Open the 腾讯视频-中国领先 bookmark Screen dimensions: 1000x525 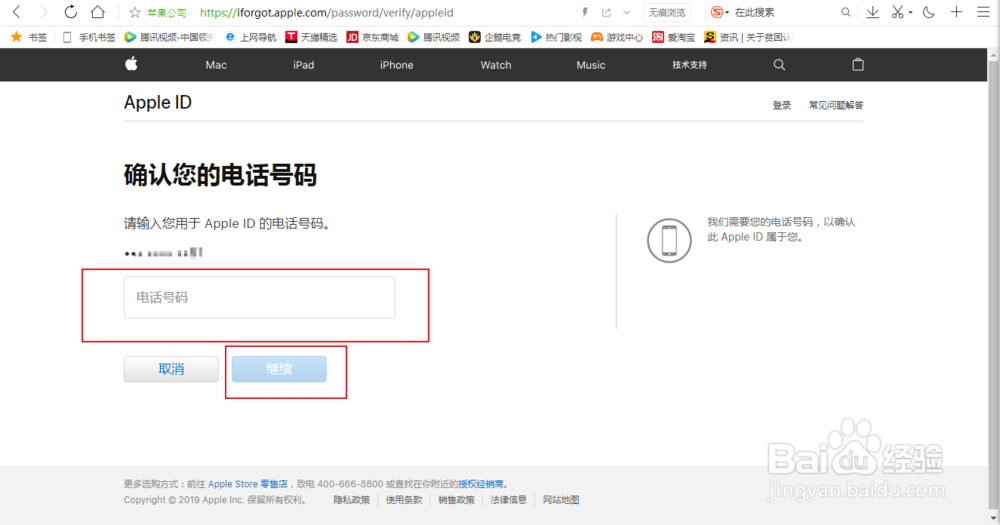[169, 37]
